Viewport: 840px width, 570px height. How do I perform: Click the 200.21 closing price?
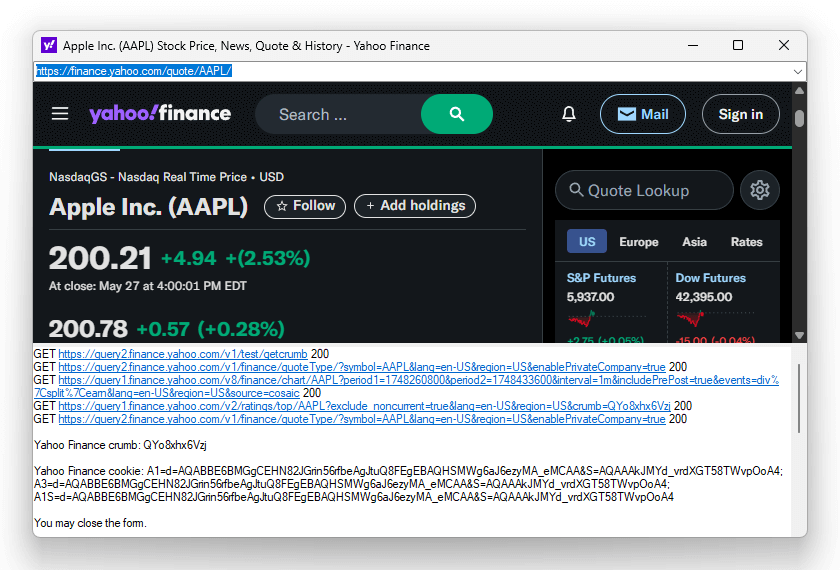(x=100, y=258)
